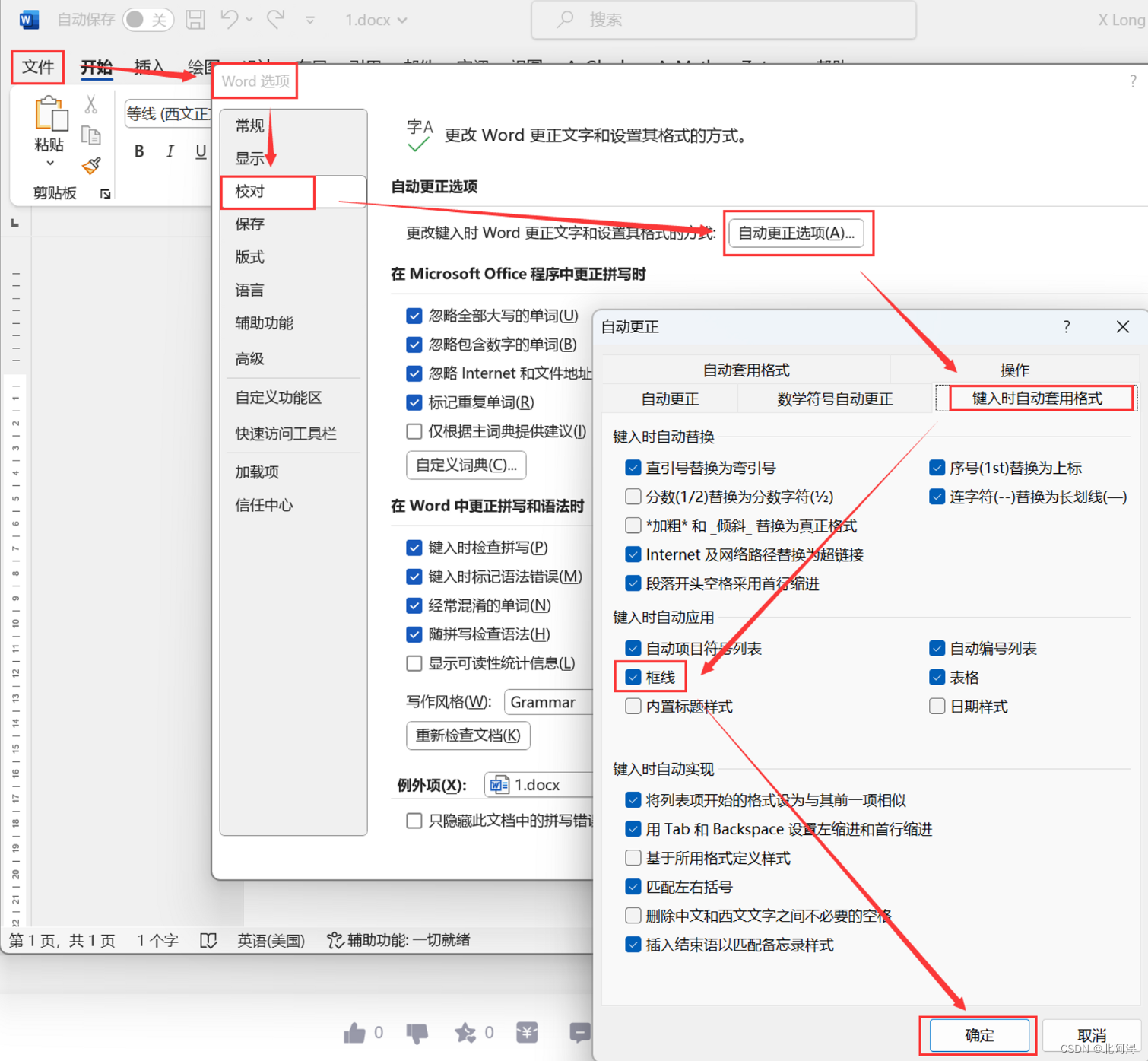1148x1061 pixels.
Task: Switch to the 键入时自动套用格式 tab
Action: [1037, 399]
